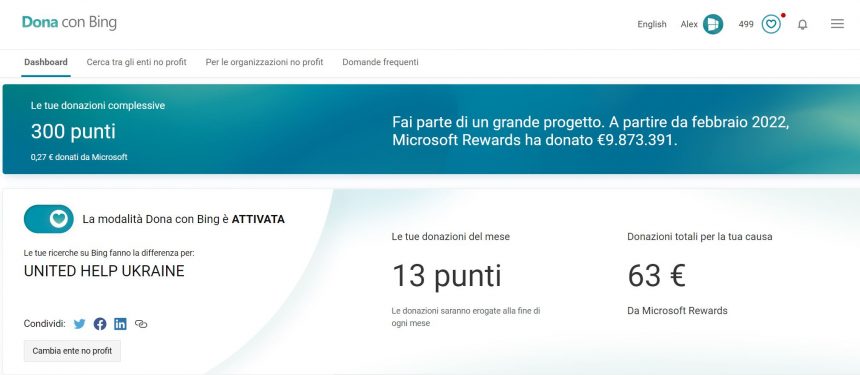Switch language to English
860x375 pixels.
652,24
